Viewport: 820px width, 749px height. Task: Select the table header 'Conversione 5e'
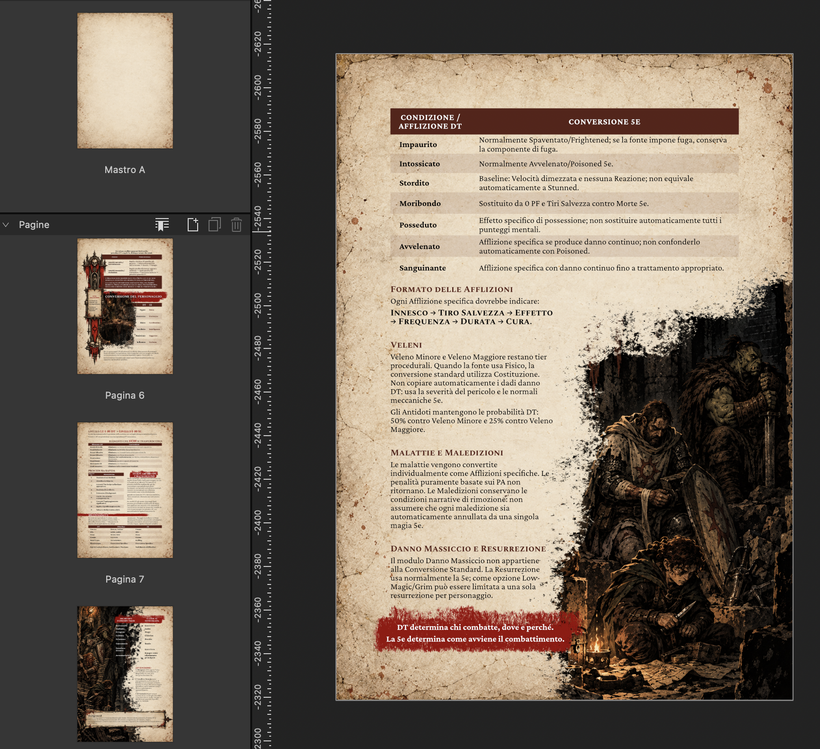point(604,122)
